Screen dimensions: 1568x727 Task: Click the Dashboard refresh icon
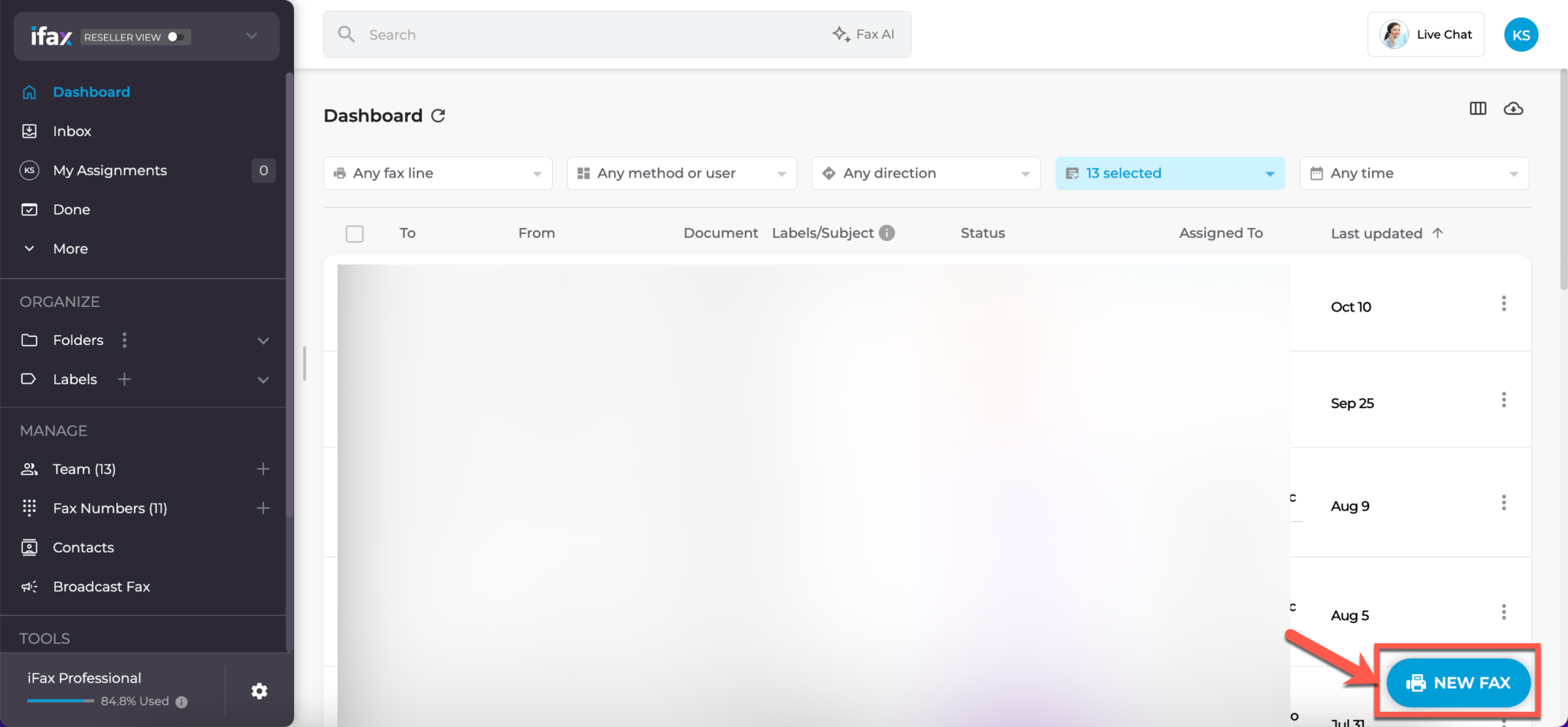[438, 116]
